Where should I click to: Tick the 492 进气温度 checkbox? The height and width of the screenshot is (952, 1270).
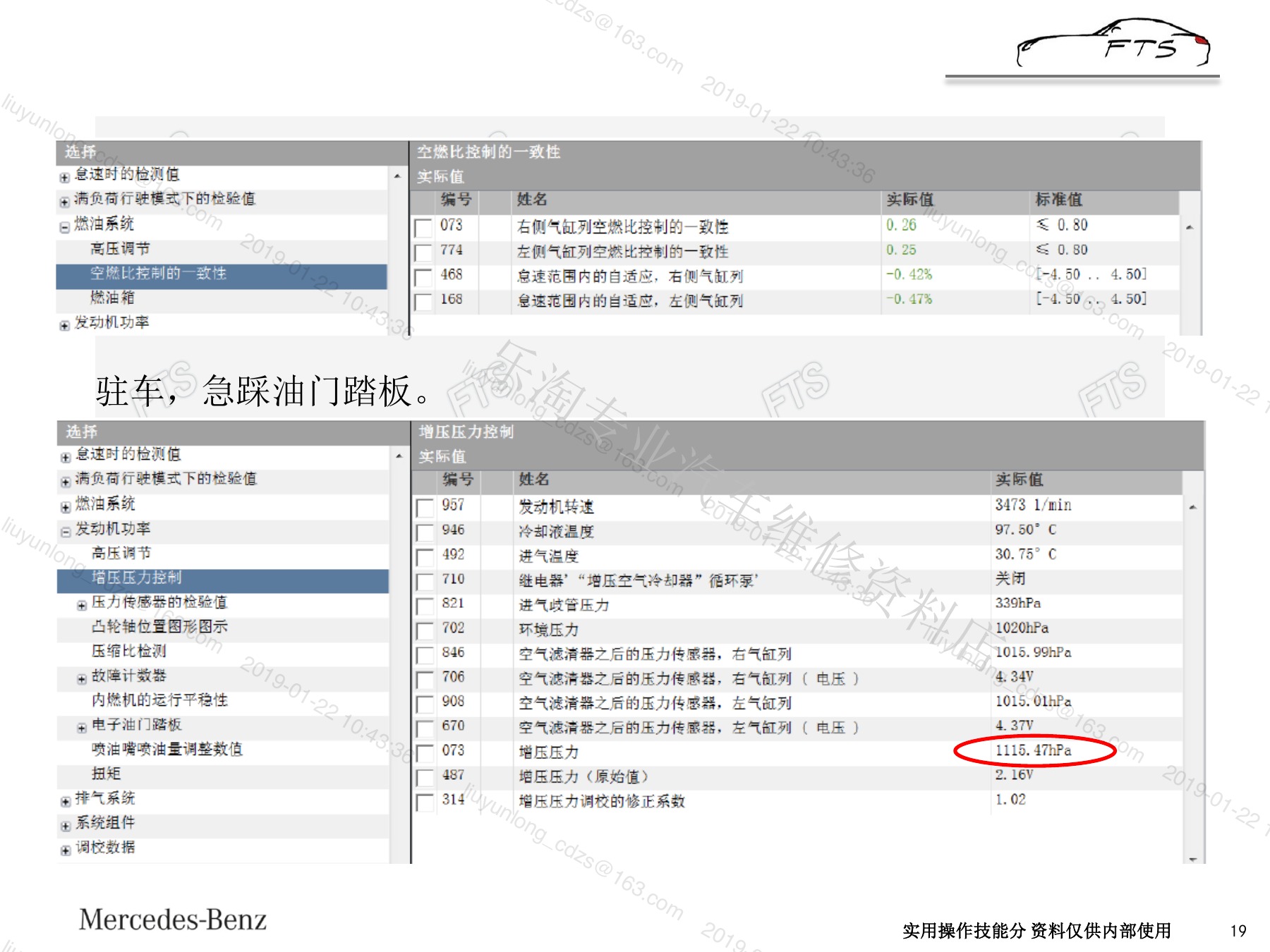pyautogui.click(x=425, y=557)
